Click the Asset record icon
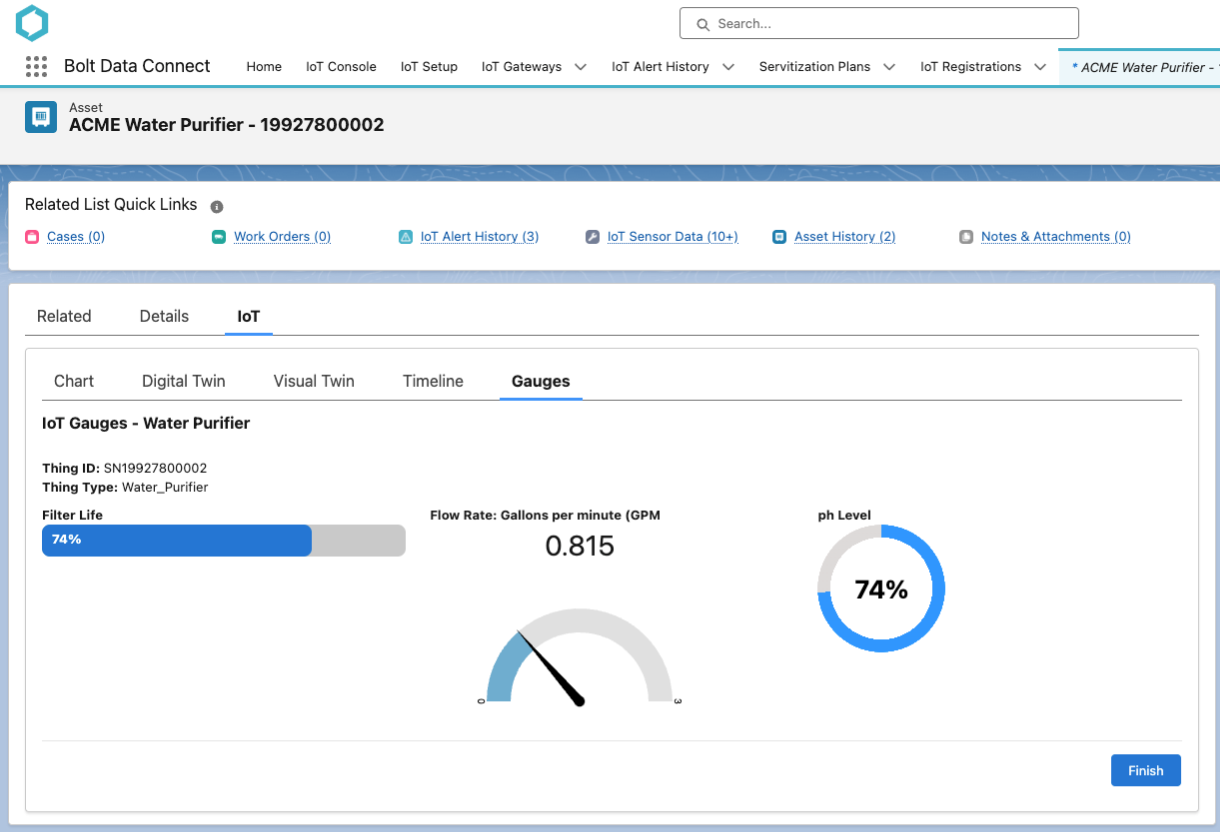Image resolution: width=1220 pixels, height=832 pixels. point(41,116)
